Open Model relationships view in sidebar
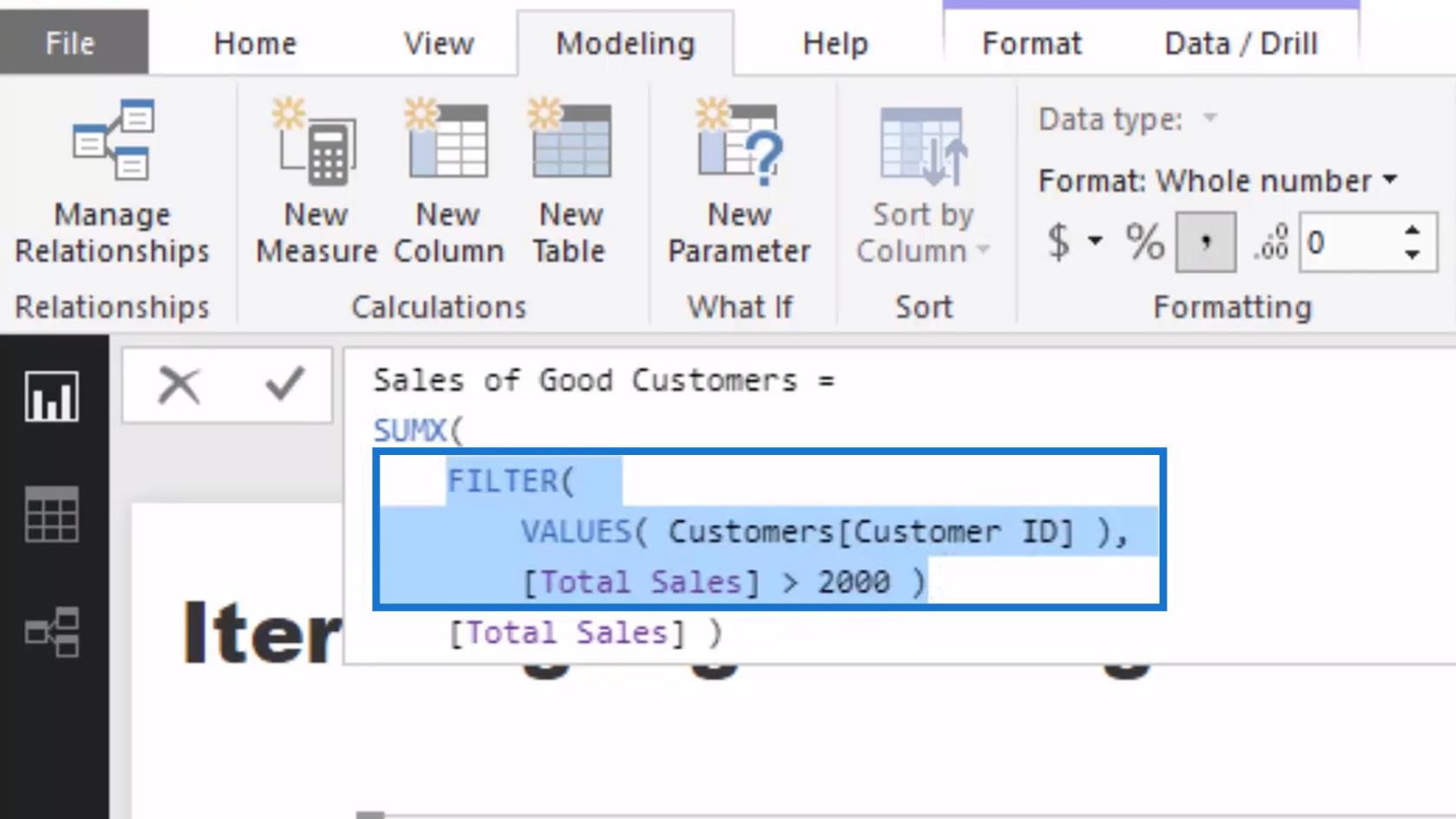The width and height of the screenshot is (1456, 819). (52, 631)
